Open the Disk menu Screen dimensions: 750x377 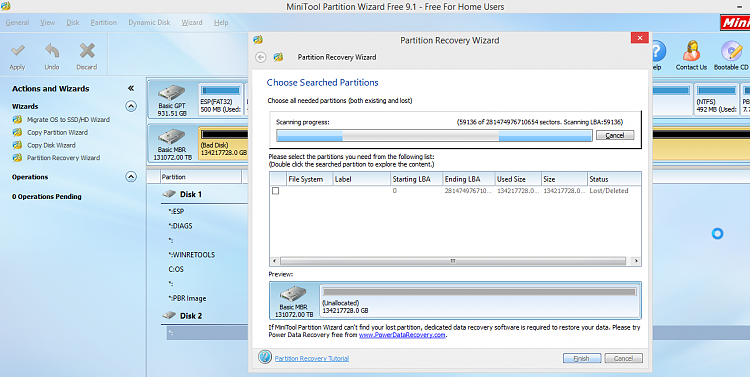point(73,22)
